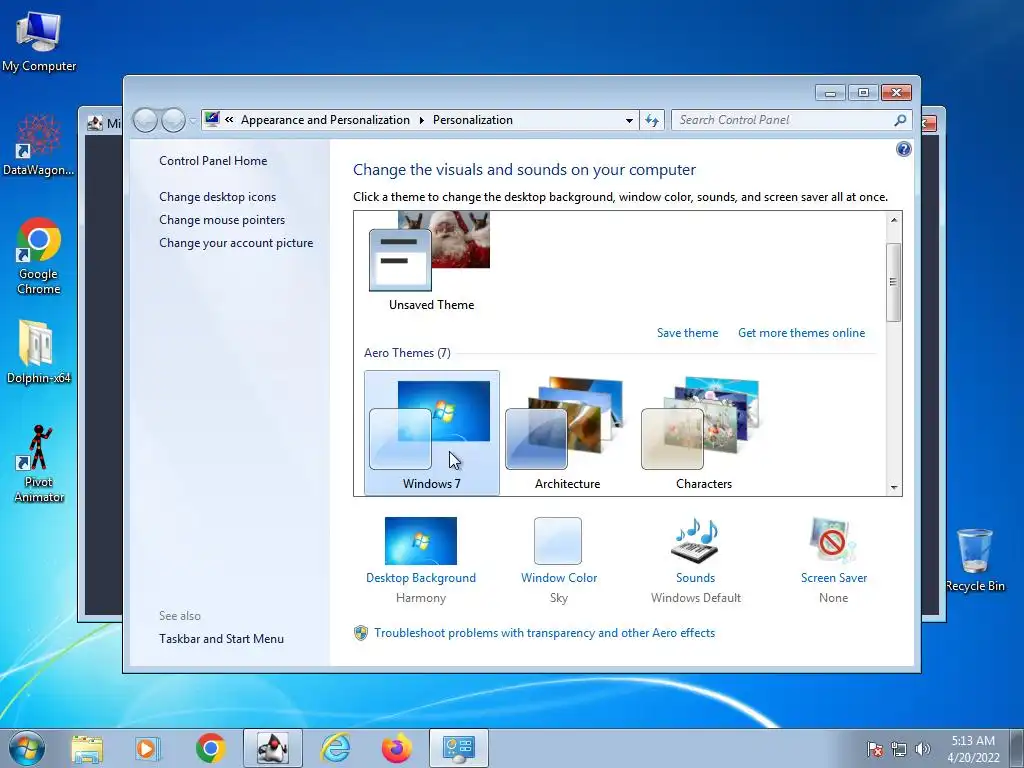1024x768 pixels.
Task: Click the blue help question mark icon
Action: [903, 150]
